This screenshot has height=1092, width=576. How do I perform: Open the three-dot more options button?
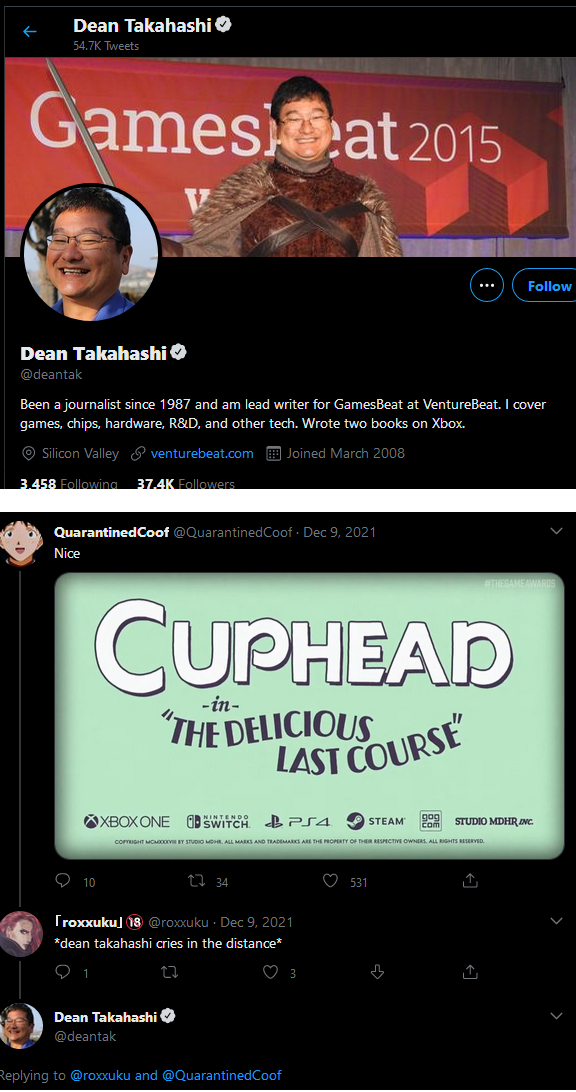tap(487, 286)
